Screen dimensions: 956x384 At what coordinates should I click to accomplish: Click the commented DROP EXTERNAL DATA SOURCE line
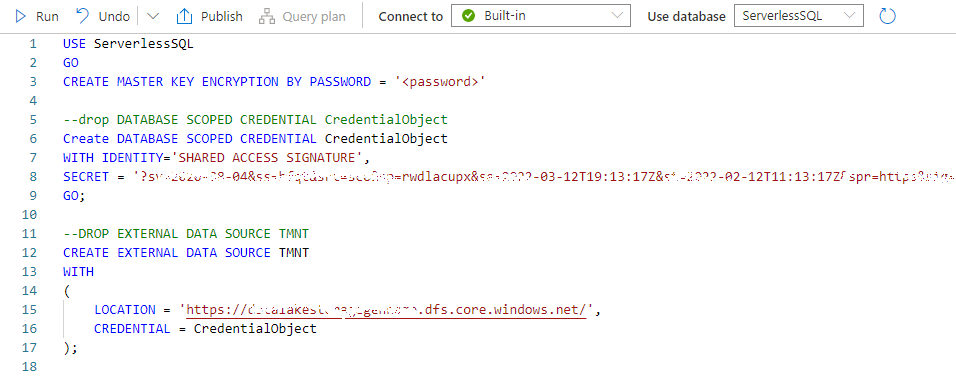pos(186,233)
